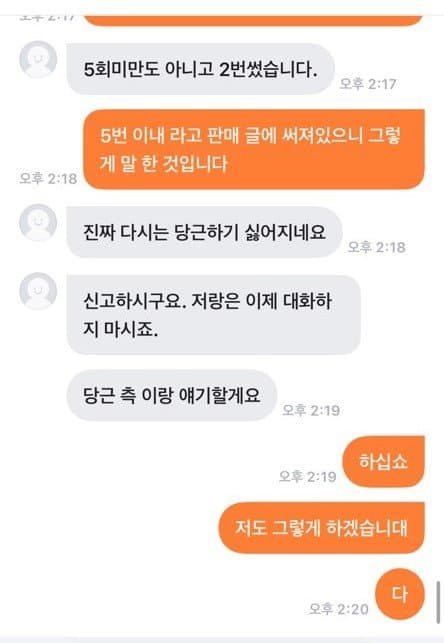Select the gray '5회미만도 아니고 2번썼습니다.' bubble

200,69
